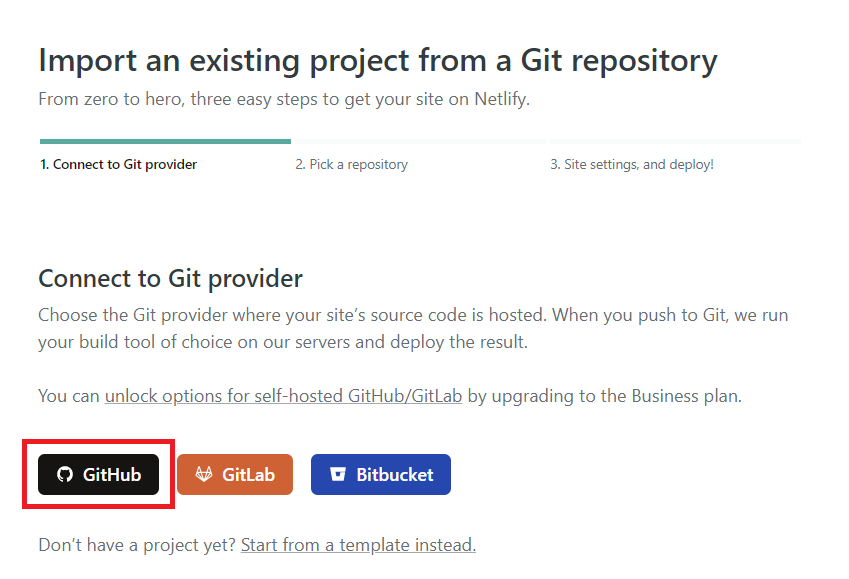Choose the orange GitLab provider button
Screen dimensions: 849x579
[235, 474]
